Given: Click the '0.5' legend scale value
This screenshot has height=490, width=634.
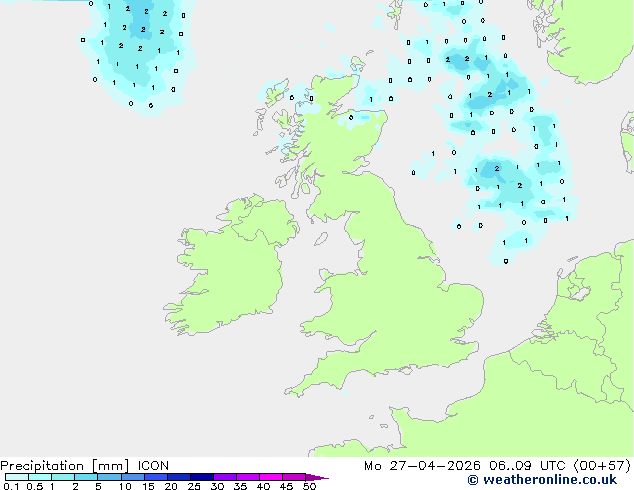Looking at the screenshot, I should point(35,486).
